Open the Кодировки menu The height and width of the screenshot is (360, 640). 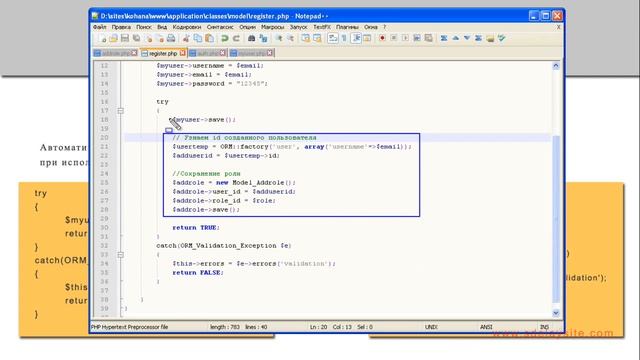coord(187,27)
